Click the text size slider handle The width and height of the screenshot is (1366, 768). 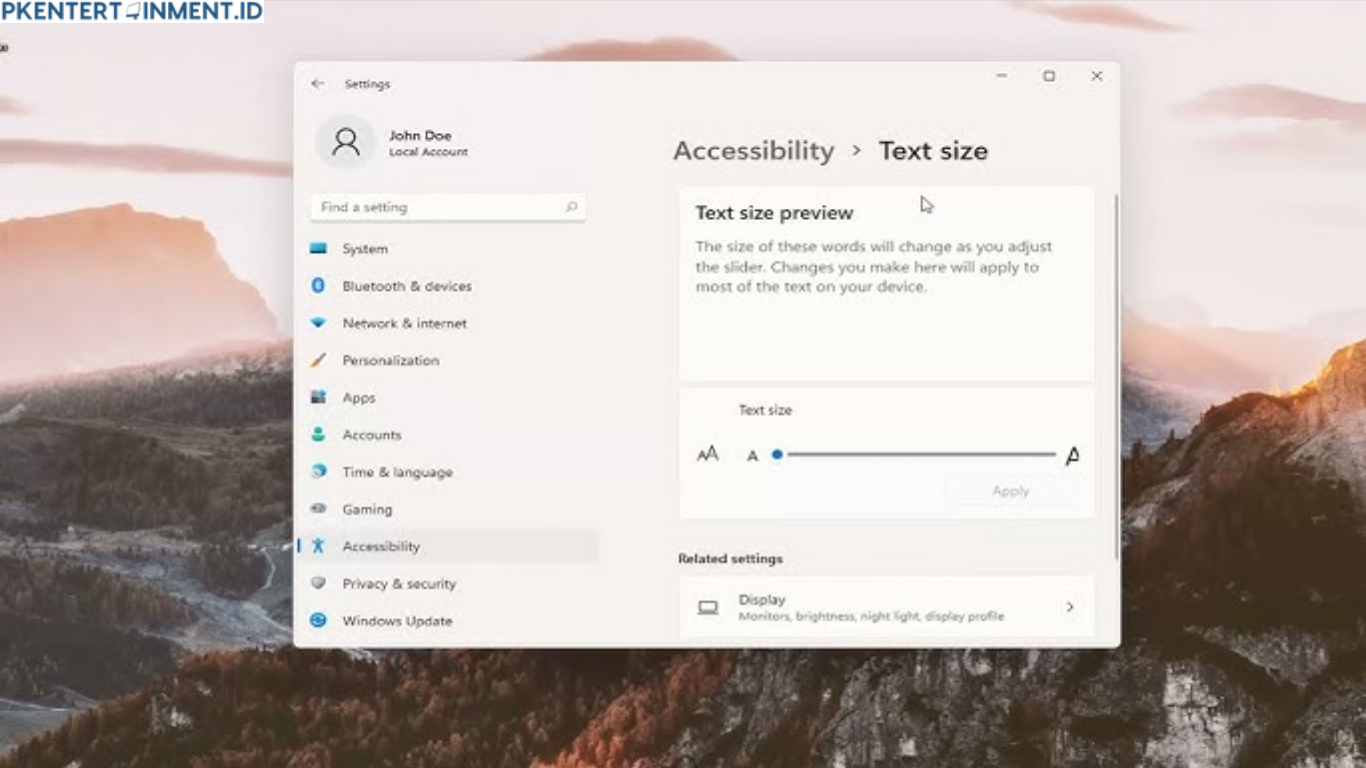click(x=777, y=455)
